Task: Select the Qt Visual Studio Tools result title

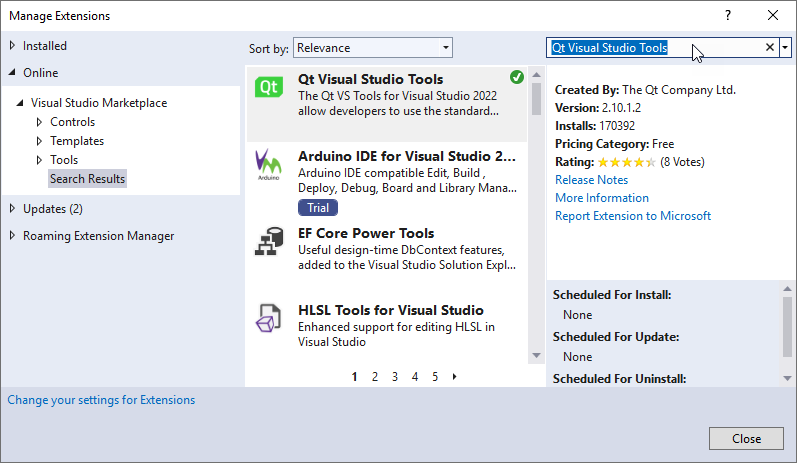Action: pos(370,79)
